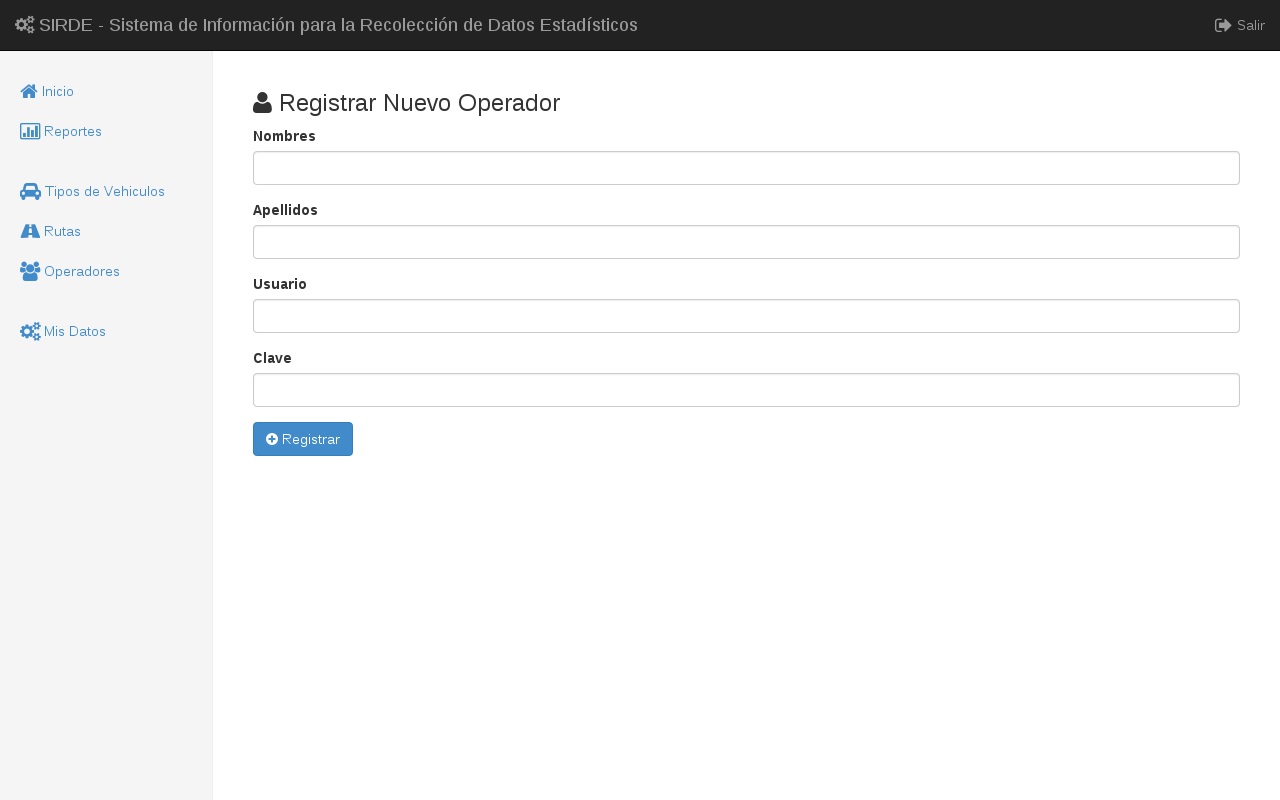Focus the Apellidos input field

746,242
